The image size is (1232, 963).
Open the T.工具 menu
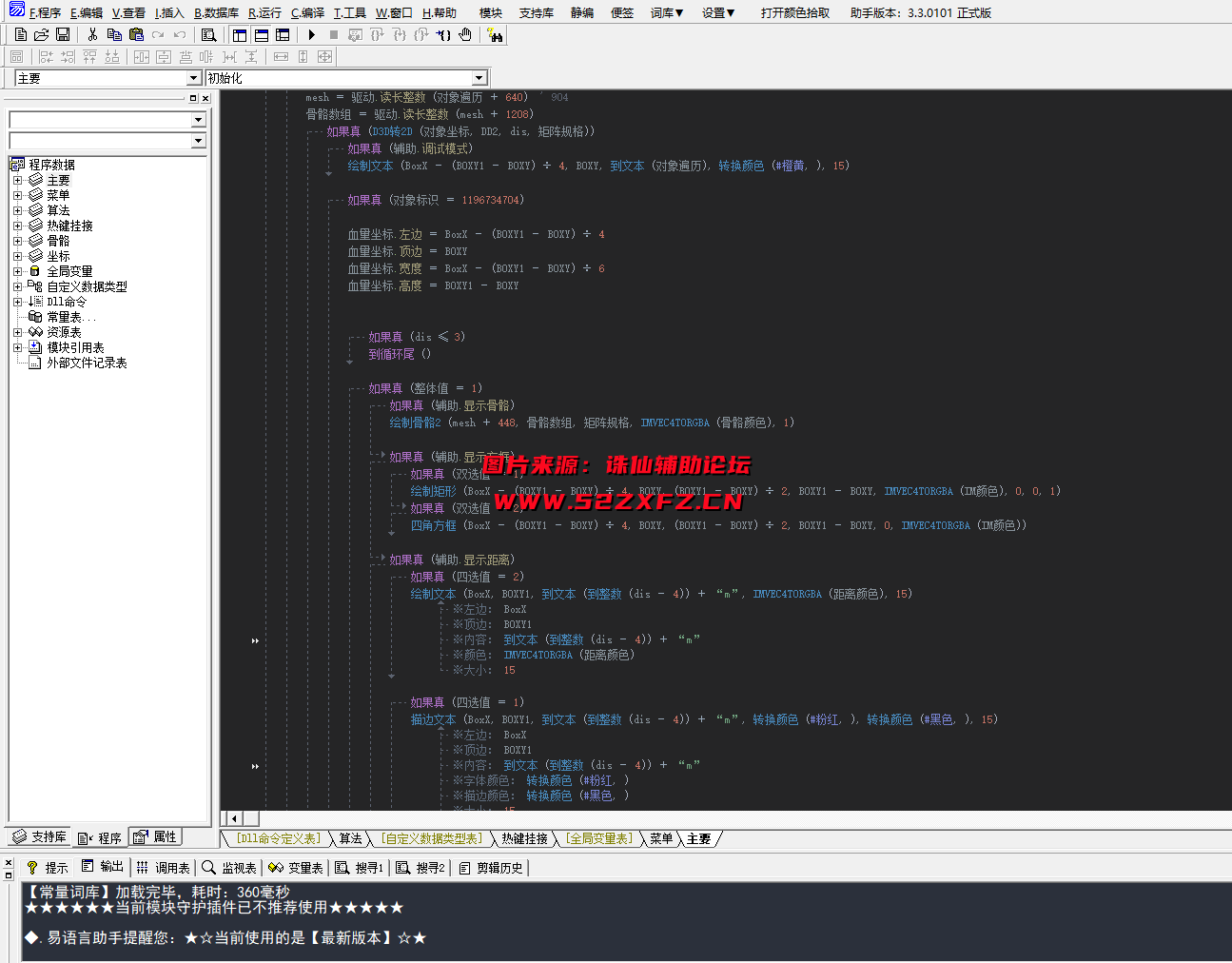pos(349,12)
